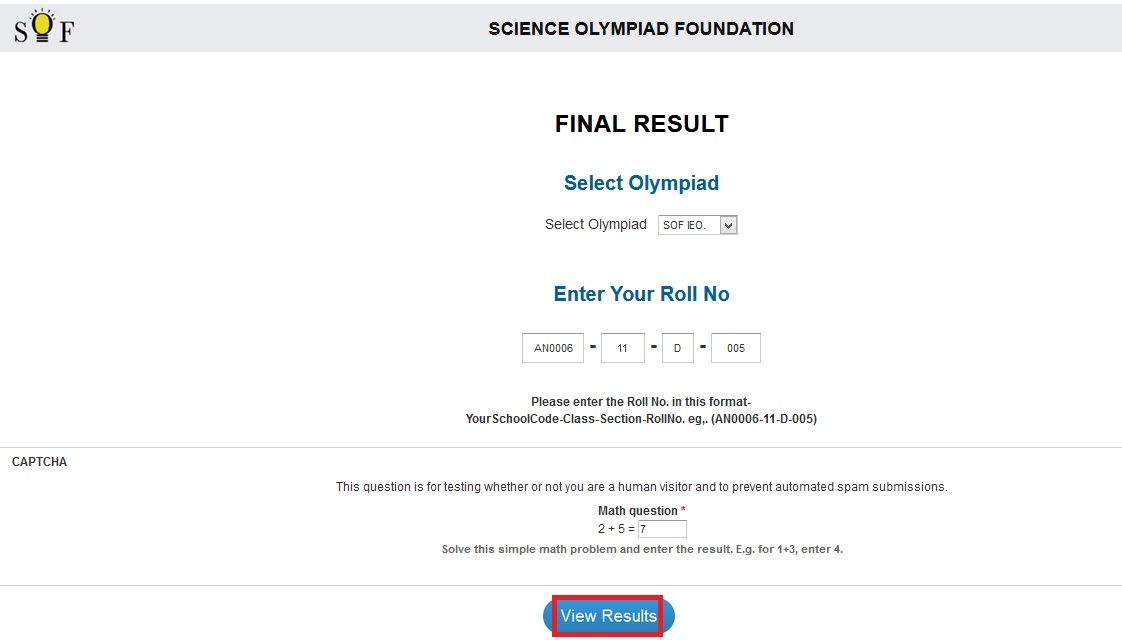This screenshot has width=1122, height=640.
Task: Click the Science Olympiad Foundation header title
Action: [x=641, y=29]
